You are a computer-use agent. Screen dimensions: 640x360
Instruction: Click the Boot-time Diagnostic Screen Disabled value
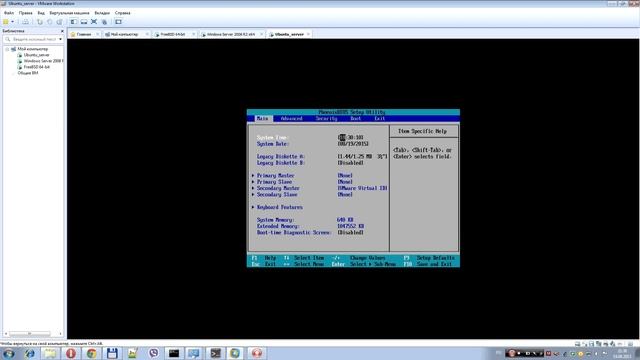(351, 233)
